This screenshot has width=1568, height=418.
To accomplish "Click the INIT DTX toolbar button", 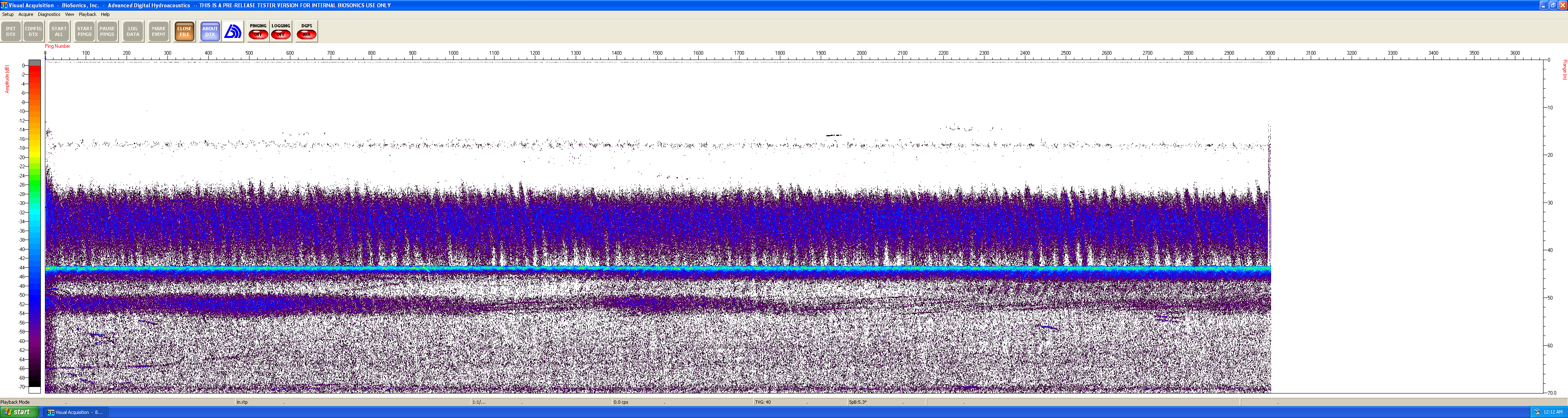I will click(11, 32).
